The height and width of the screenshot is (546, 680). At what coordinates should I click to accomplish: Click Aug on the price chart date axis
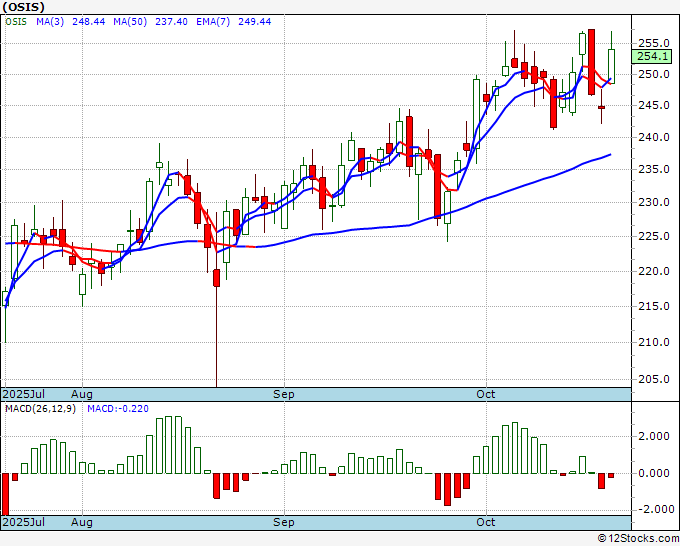[x=82, y=394]
